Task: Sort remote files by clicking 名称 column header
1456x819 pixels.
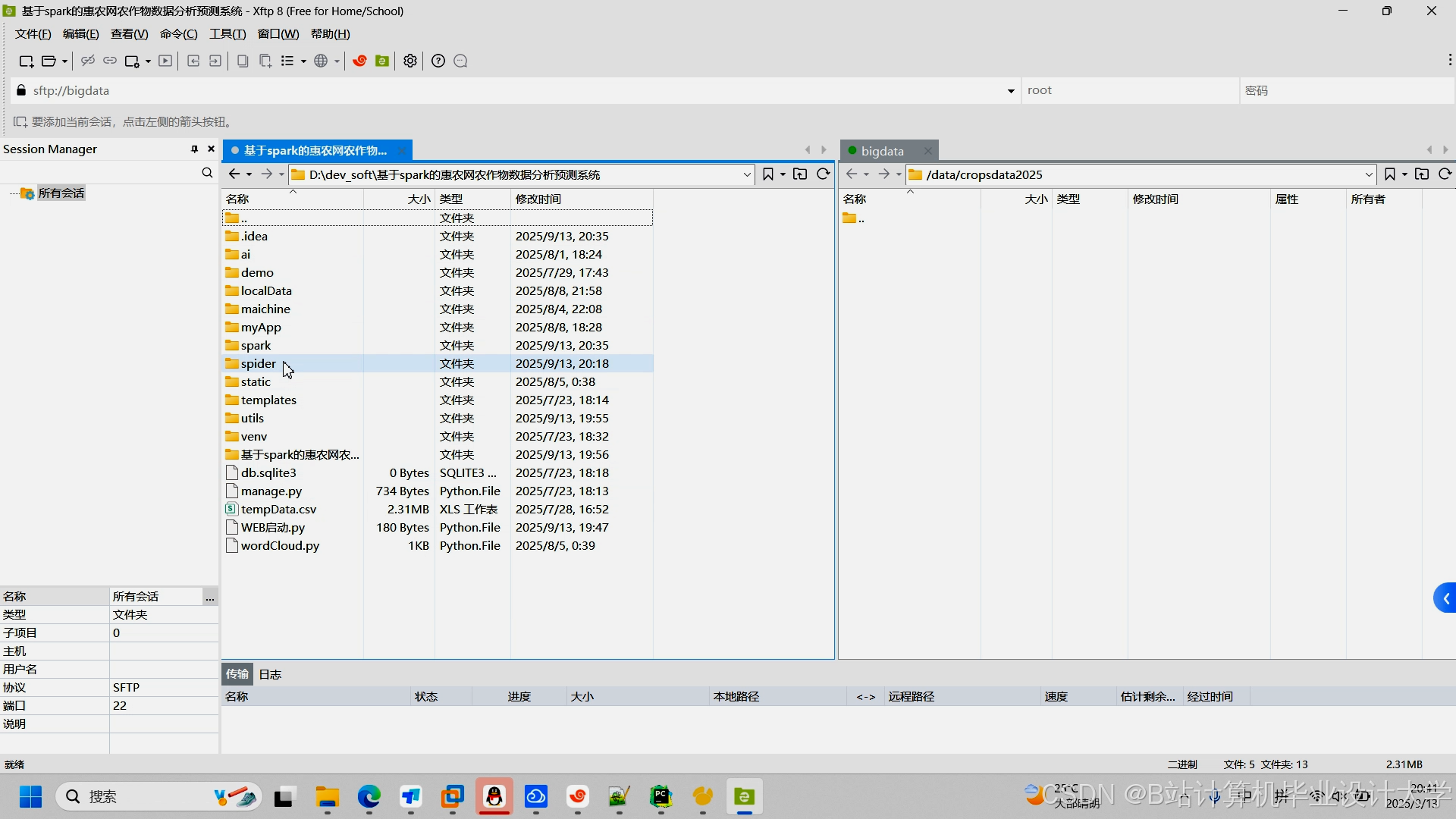Action: coord(855,199)
